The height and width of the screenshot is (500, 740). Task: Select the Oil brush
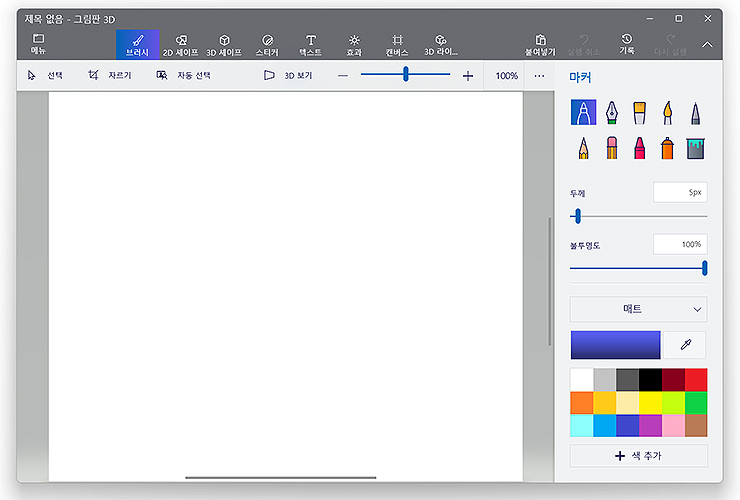click(639, 112)
